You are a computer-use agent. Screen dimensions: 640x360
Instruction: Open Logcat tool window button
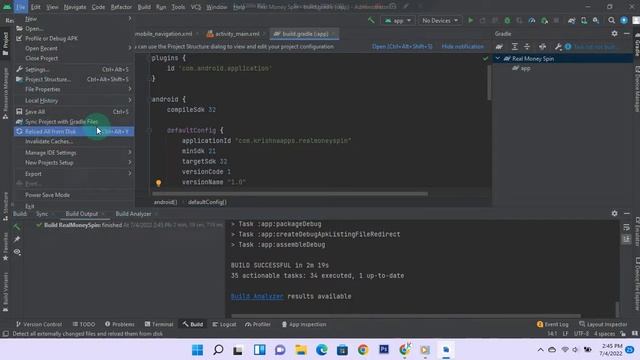tap(224, 324)
